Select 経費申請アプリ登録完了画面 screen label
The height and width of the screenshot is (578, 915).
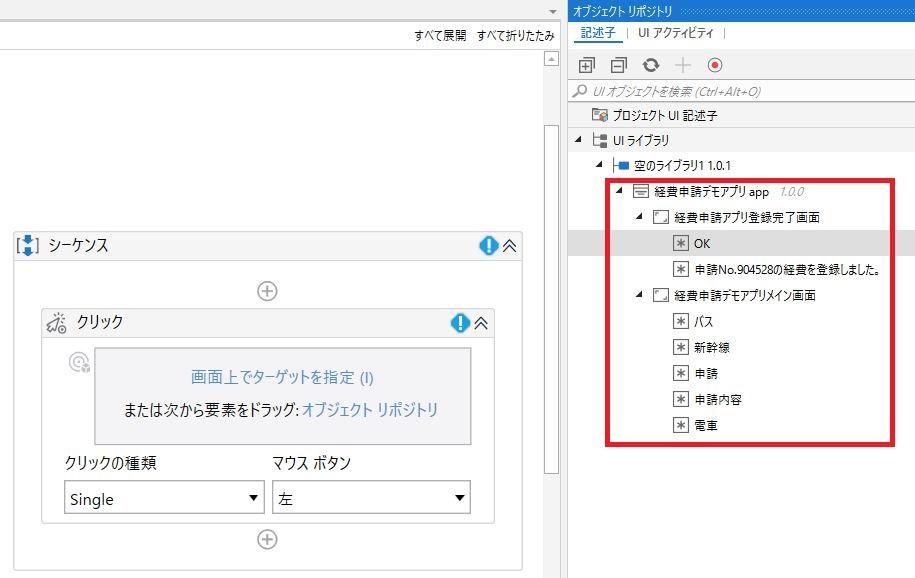[x=747, y=218]
